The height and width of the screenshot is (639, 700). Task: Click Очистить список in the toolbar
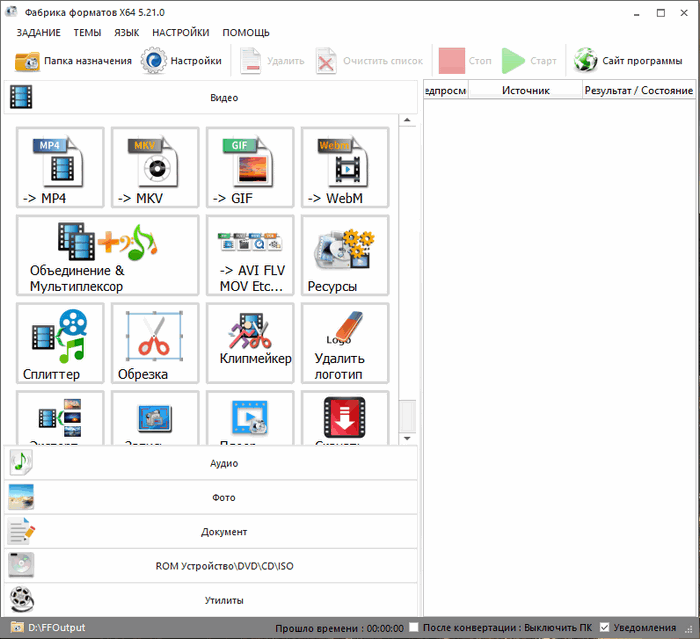pos(369,61)
